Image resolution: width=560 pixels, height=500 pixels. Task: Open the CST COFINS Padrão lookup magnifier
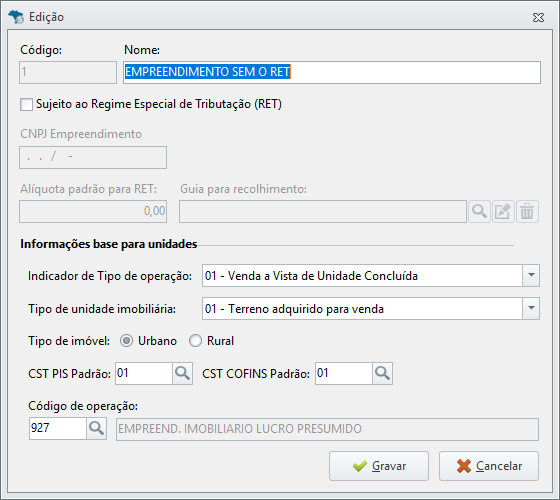tap(382, 374)
